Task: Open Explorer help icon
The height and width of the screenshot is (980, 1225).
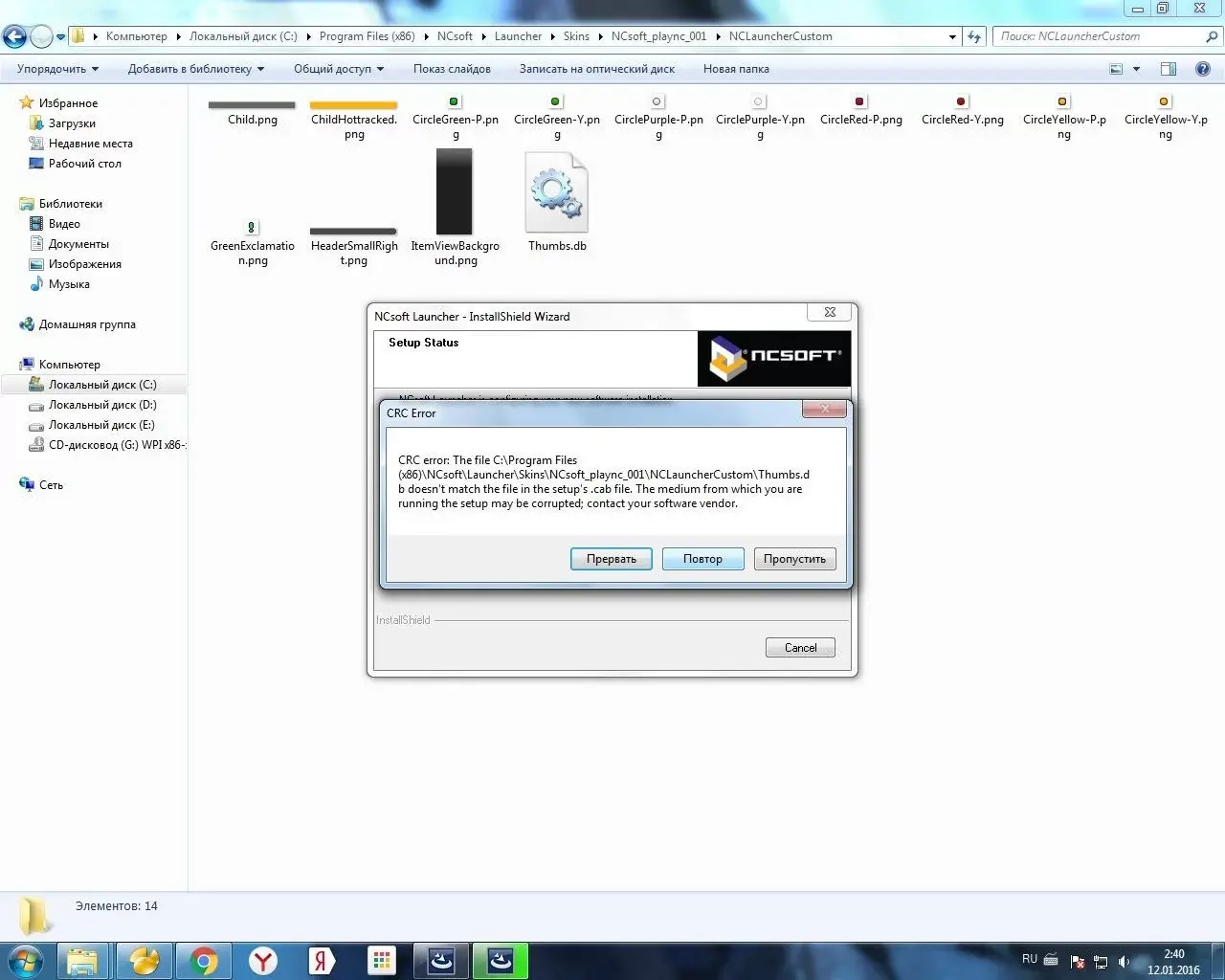Action: point(1203,69)
